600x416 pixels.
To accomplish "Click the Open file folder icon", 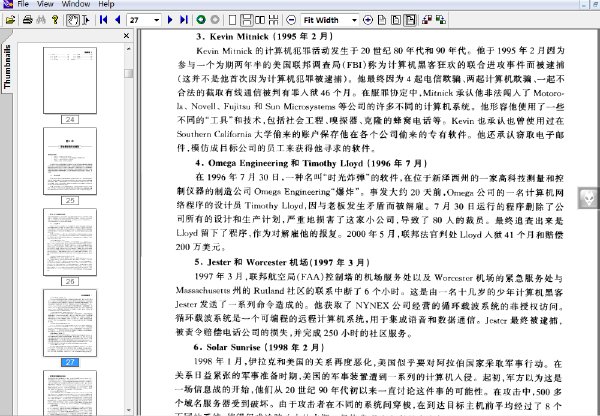I will click(x=10, y=20).
